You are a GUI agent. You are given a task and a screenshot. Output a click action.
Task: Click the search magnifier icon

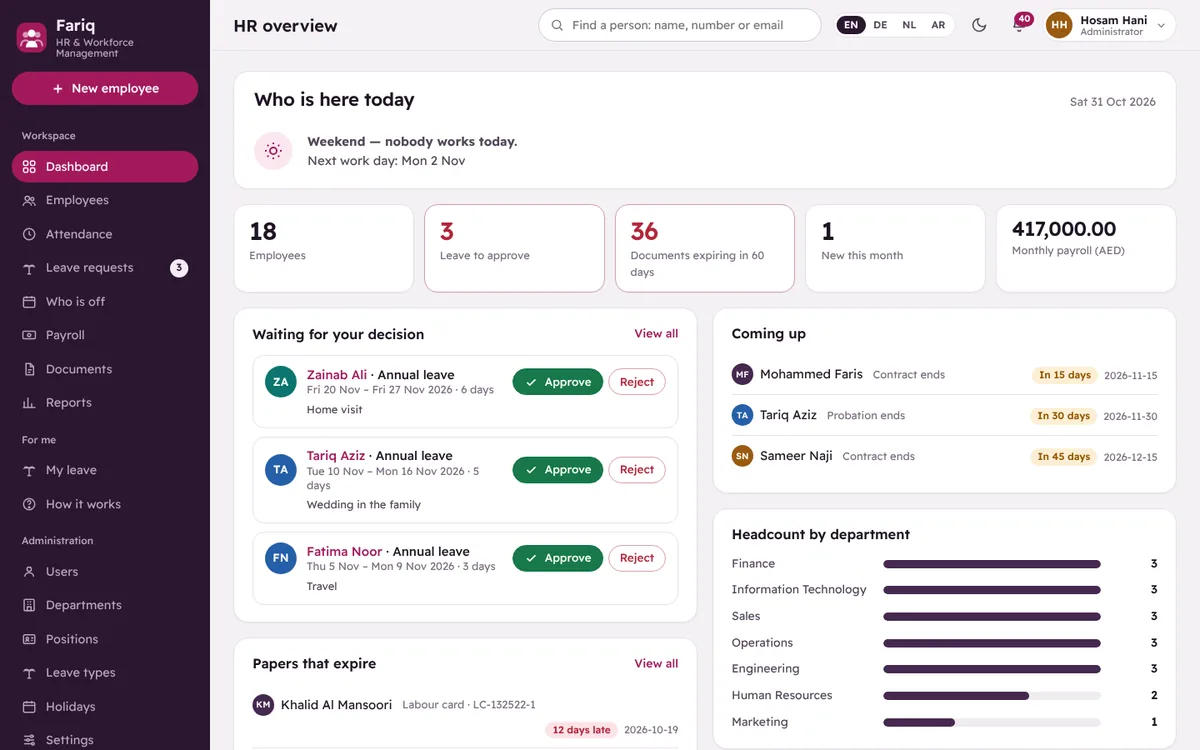point(557,25)
